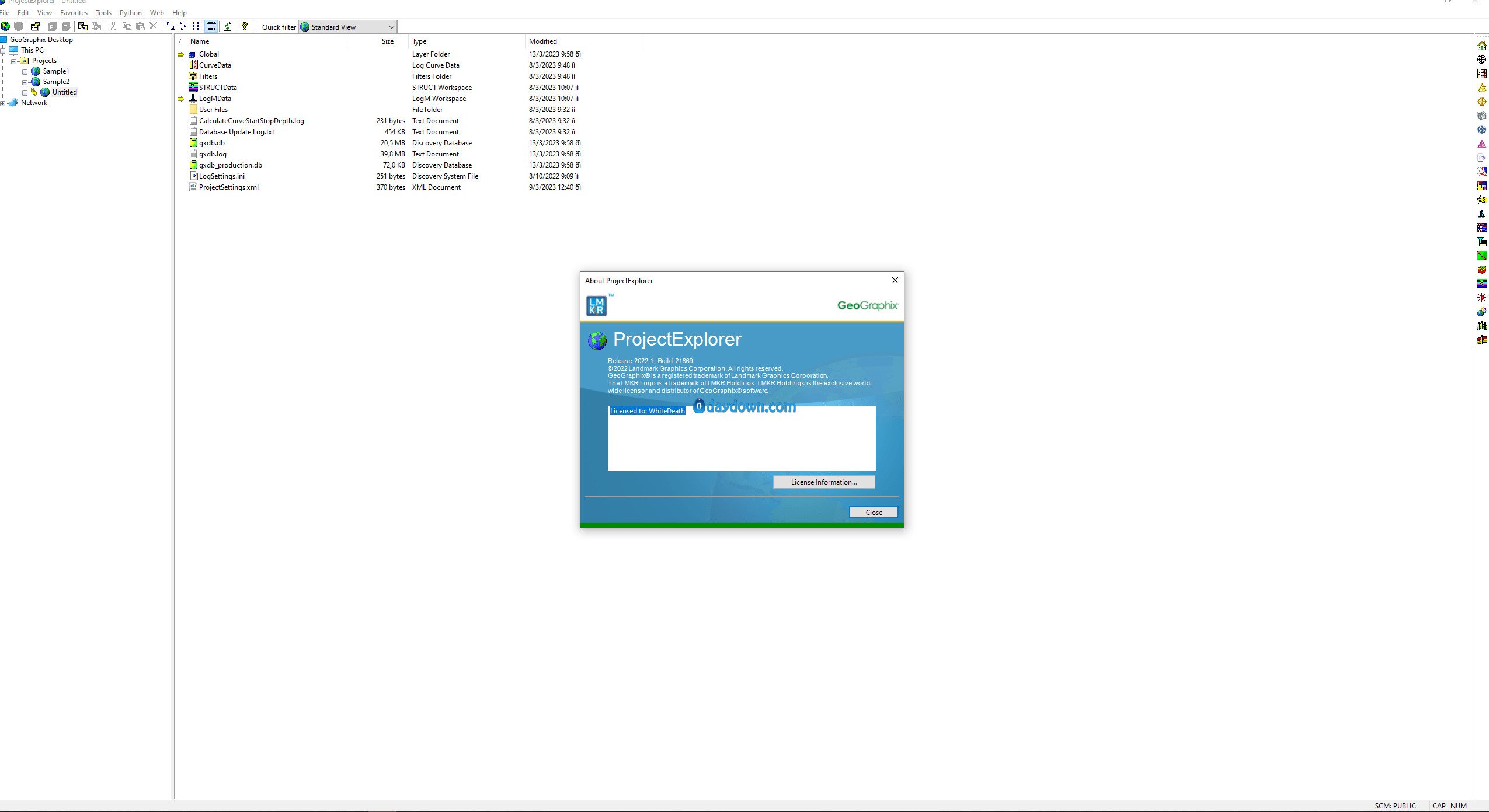1489x812 pixels.
Task: Expand the Network tree node
Action: coord(3,103)
